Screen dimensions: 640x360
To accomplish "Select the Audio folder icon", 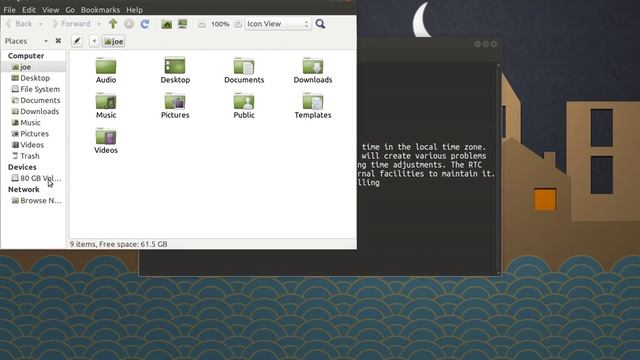I will tap(106, 65).
